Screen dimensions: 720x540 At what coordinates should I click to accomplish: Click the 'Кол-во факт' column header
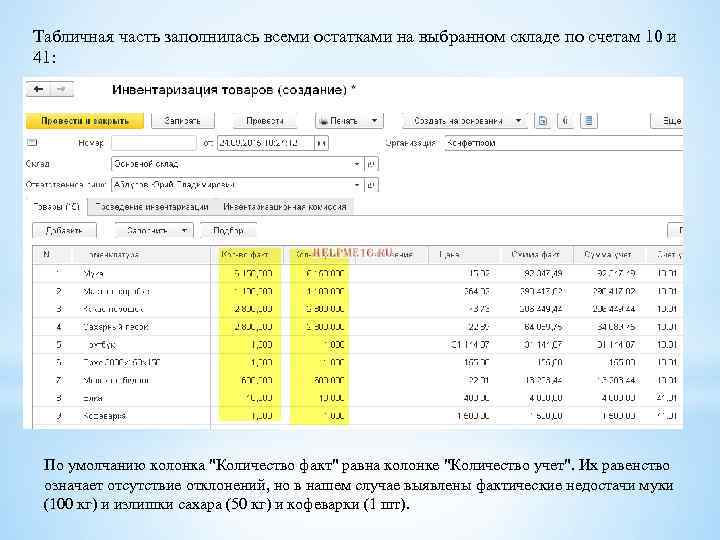point(246,254)
